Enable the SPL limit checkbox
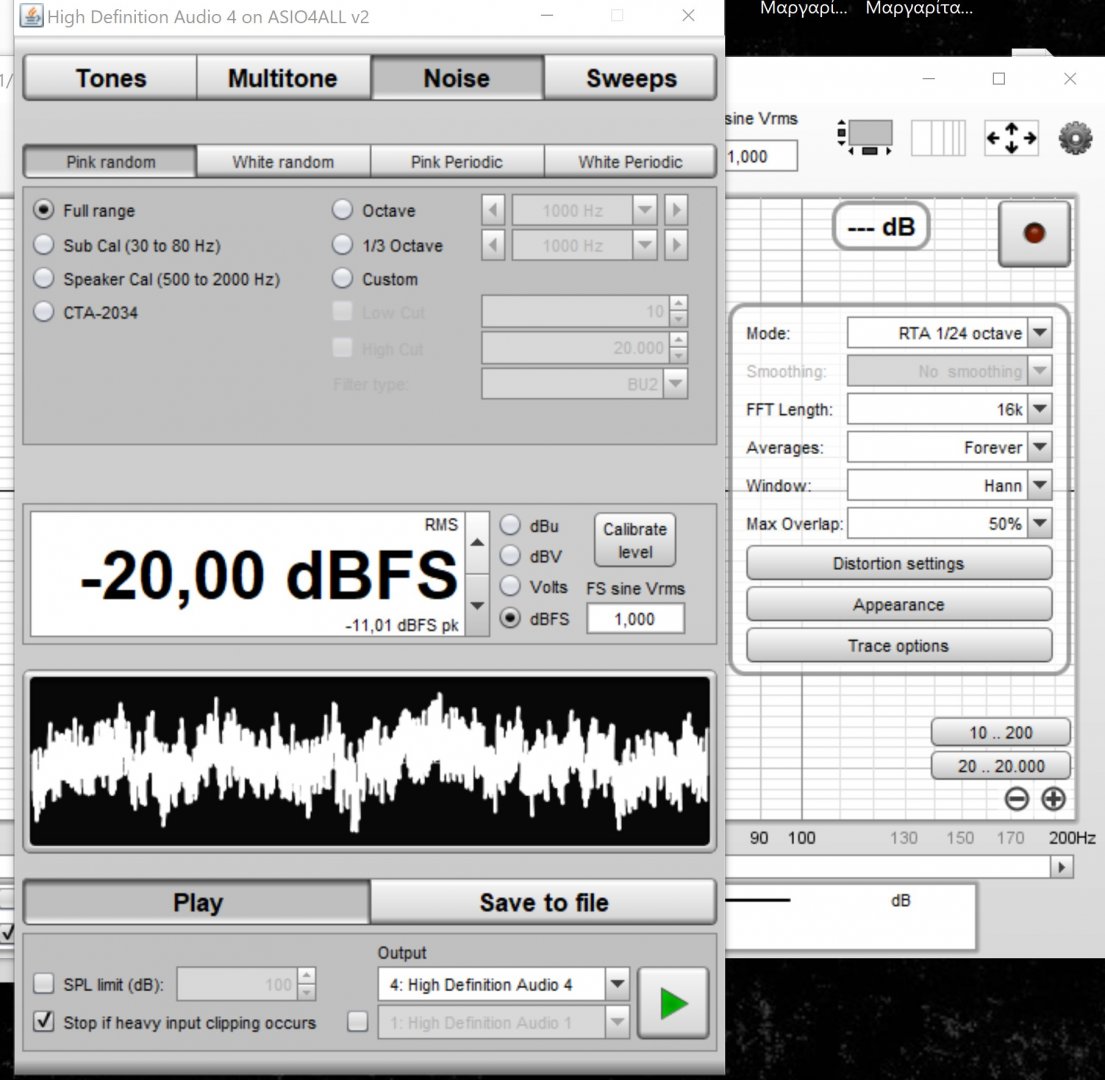This screenshot has width=1105, height=1080. click(x=44, y=984)
